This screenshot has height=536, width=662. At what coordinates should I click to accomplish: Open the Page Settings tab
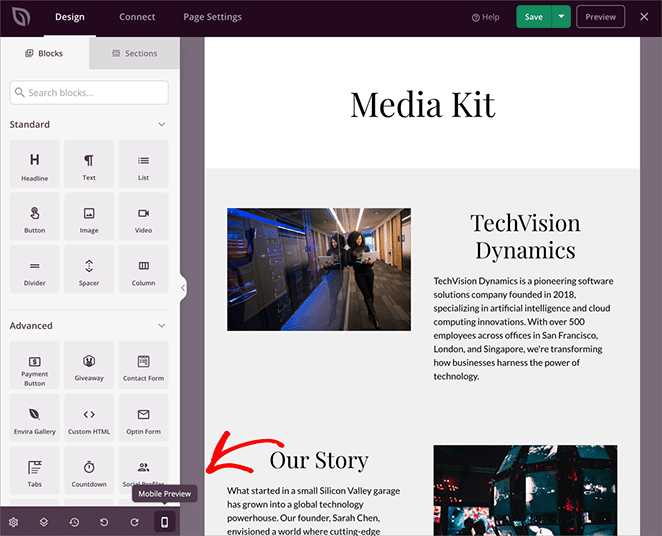[212, 17]
